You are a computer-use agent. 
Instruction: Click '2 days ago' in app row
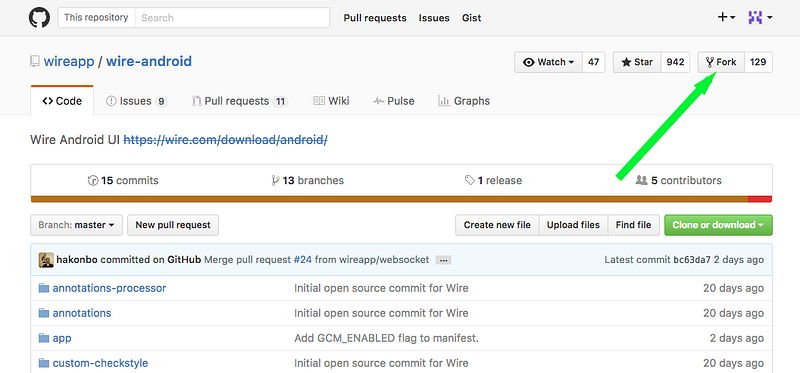coord(737,338)
